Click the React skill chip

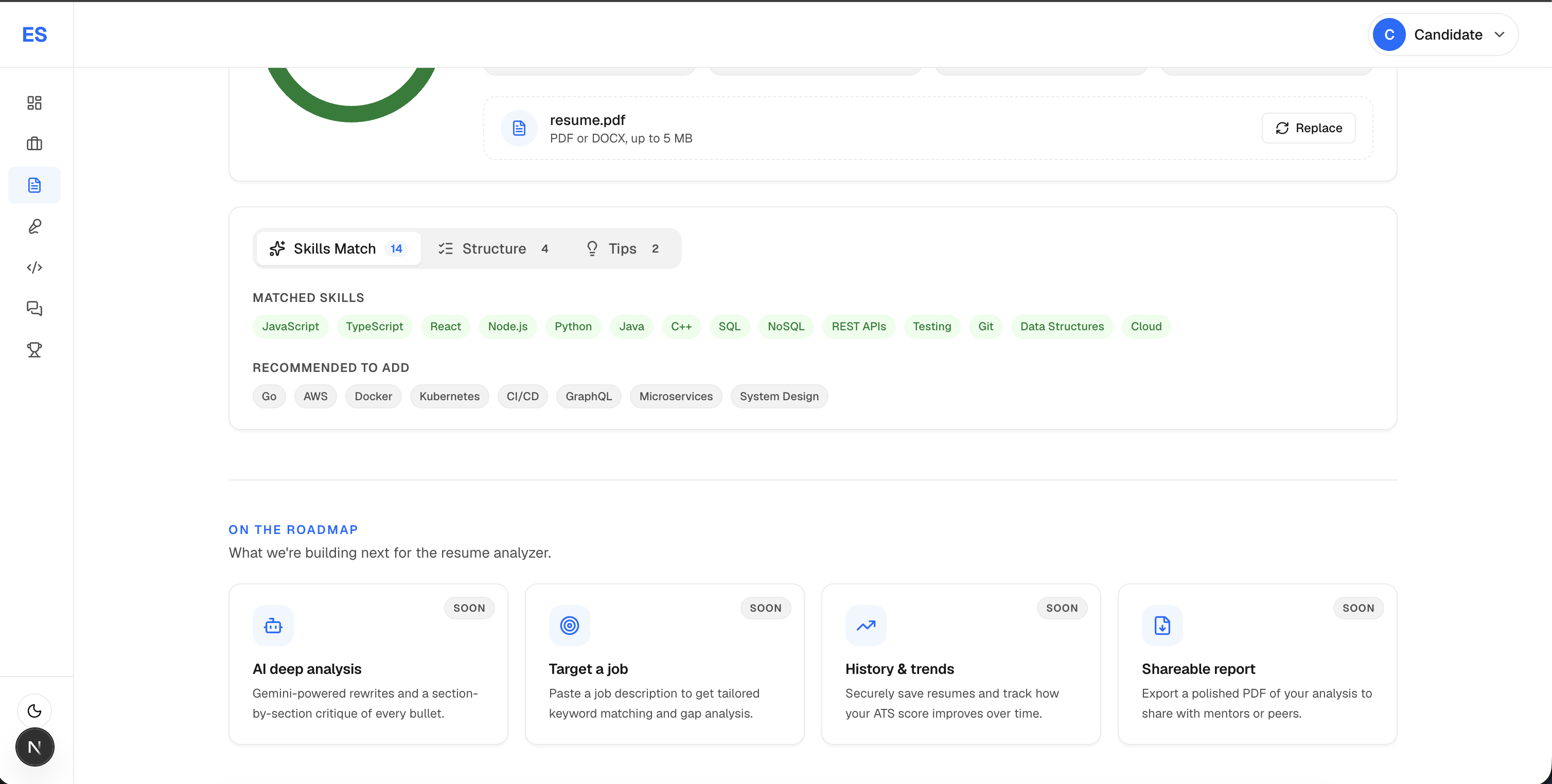pyautogui.click(x=445, y=326)
